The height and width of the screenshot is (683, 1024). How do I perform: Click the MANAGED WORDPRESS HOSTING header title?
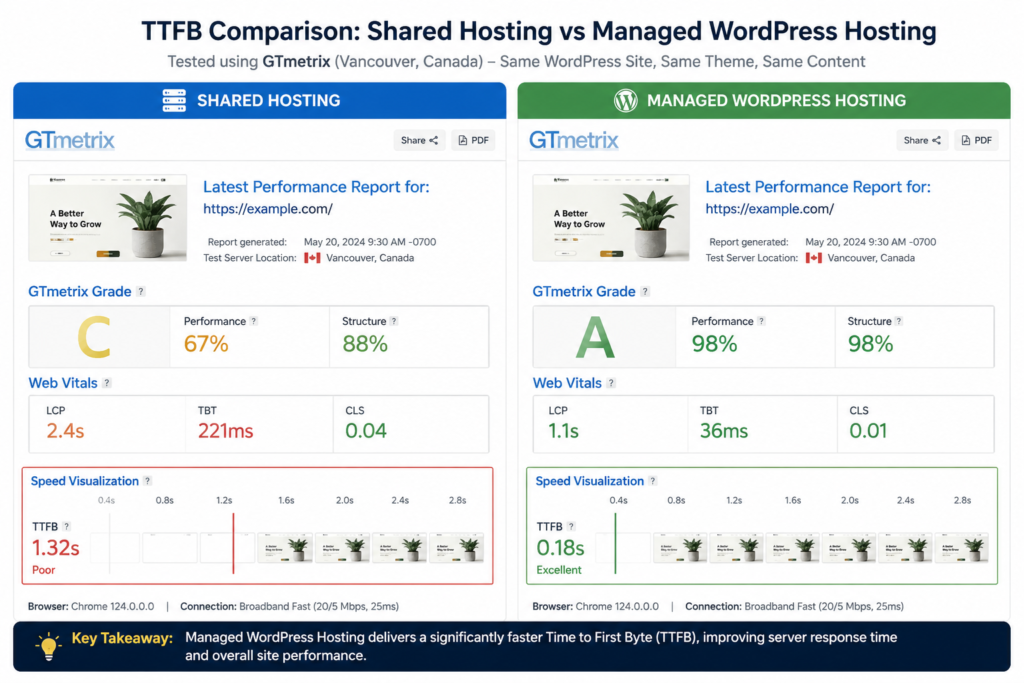coord(776,101)
